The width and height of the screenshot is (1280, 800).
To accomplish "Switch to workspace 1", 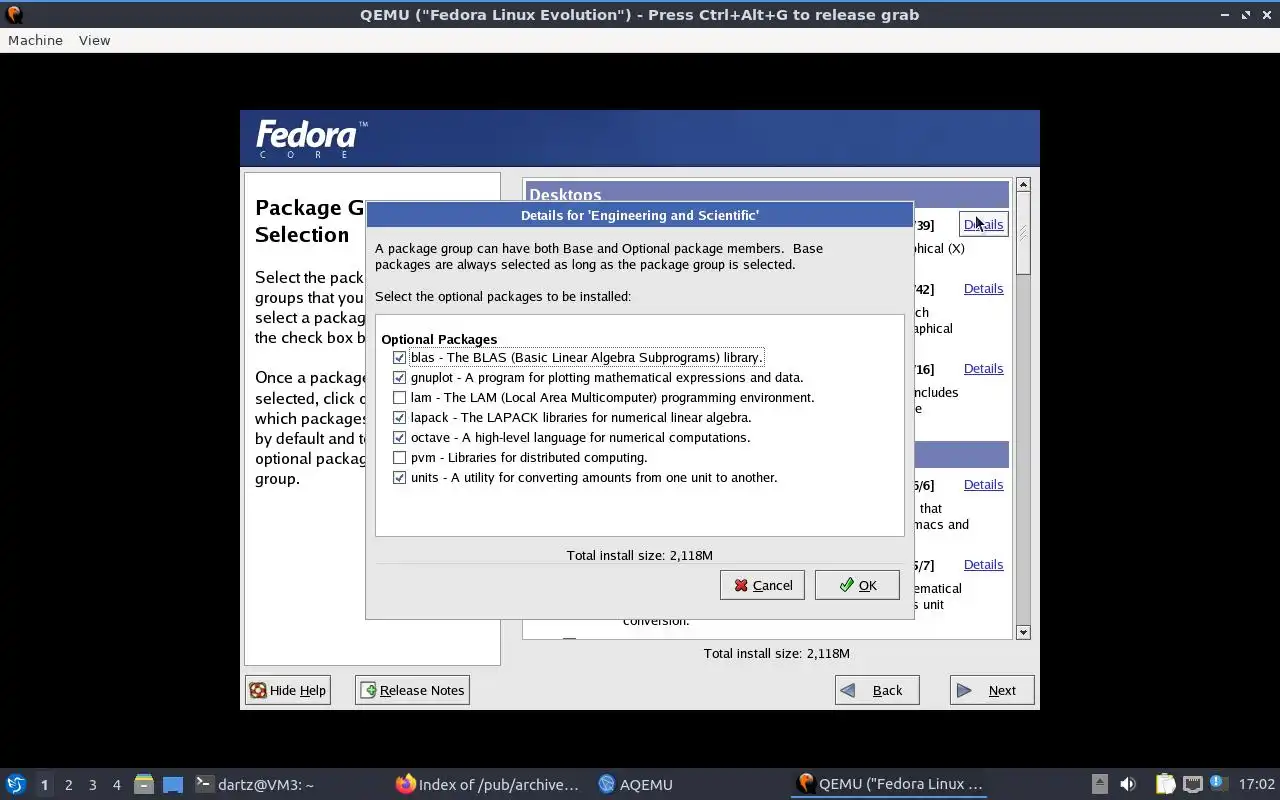I will point(44,785).
